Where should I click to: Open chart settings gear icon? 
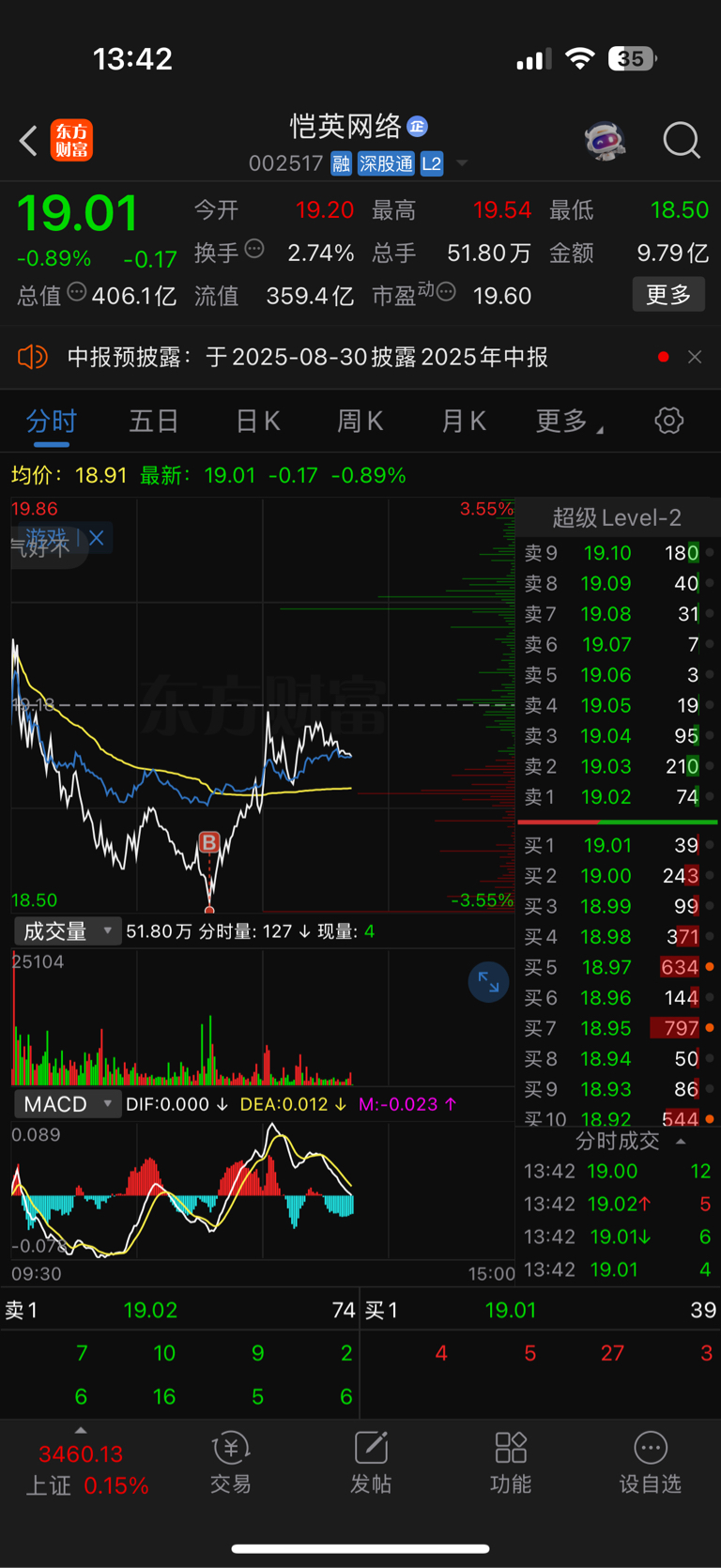coord(669,421)
